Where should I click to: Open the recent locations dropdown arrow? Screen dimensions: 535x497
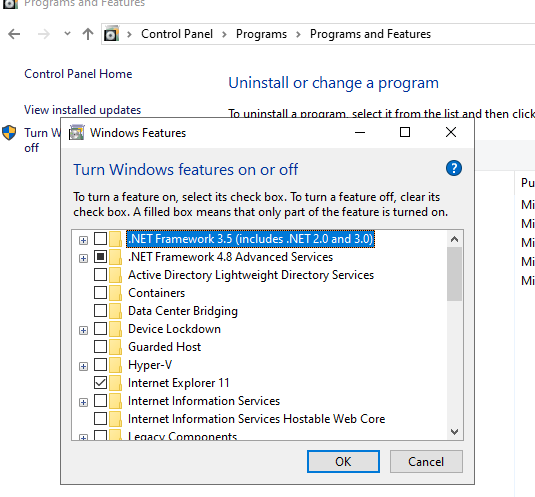tap(67, 34)
